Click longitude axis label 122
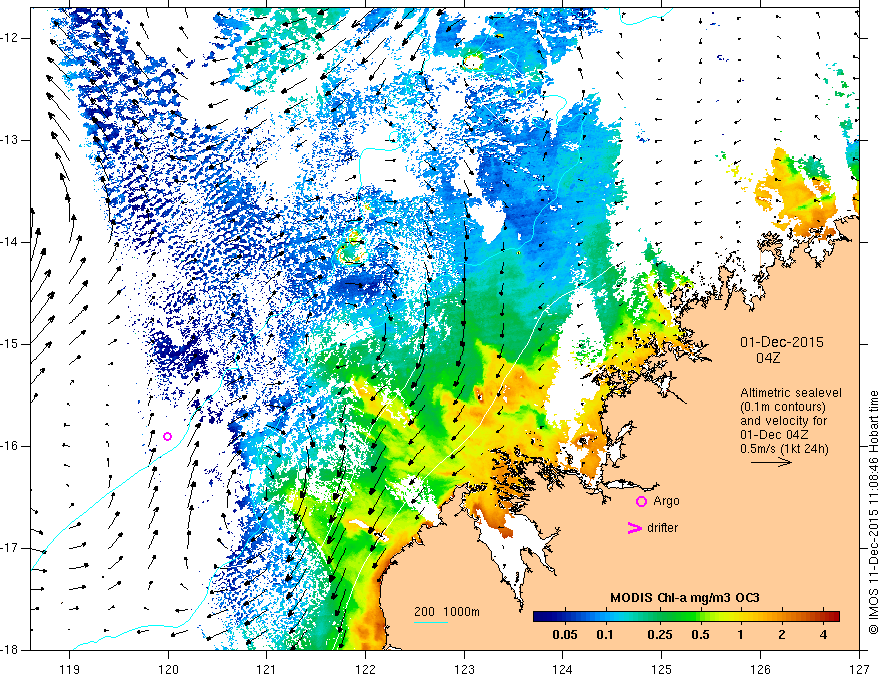880x680 pixels. (x=365, y=669)
